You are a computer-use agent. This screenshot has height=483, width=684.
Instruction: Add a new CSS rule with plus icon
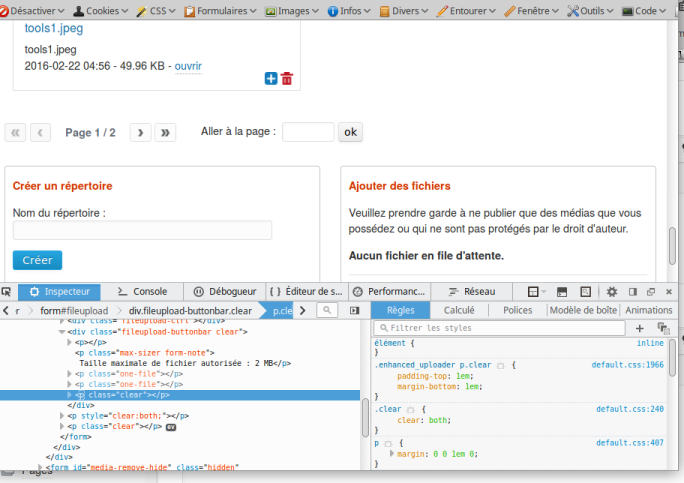pyautogui.click(x=640, y=328)
